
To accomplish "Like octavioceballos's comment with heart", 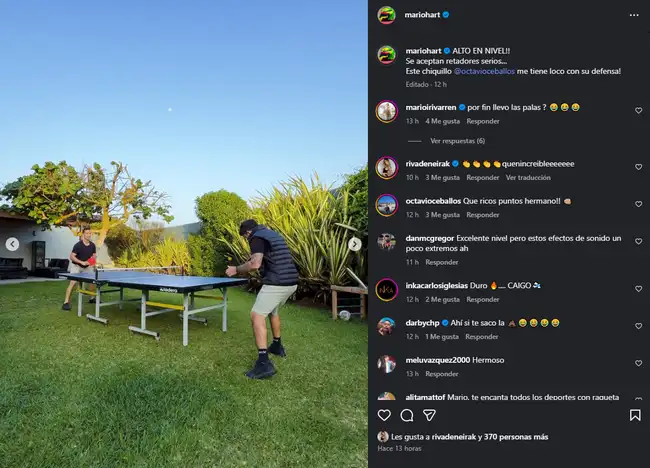I will click(638, 204).
